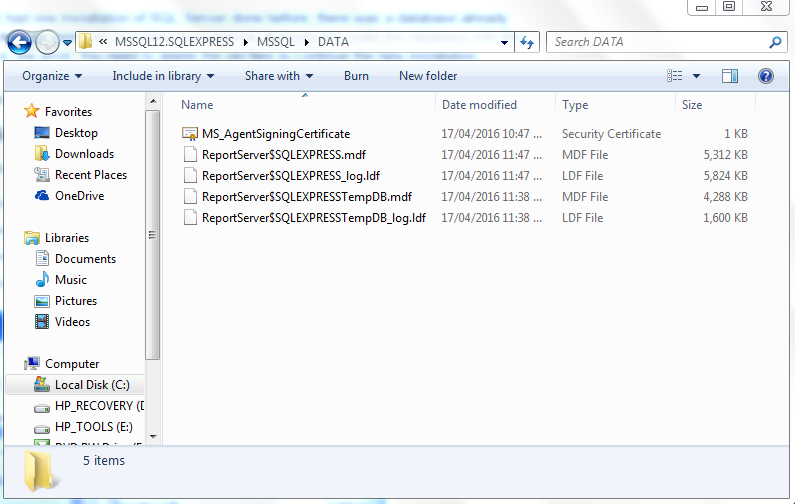Click the Security Certificate type cell
Screen dimensions: 795x504
click(611, 134)
